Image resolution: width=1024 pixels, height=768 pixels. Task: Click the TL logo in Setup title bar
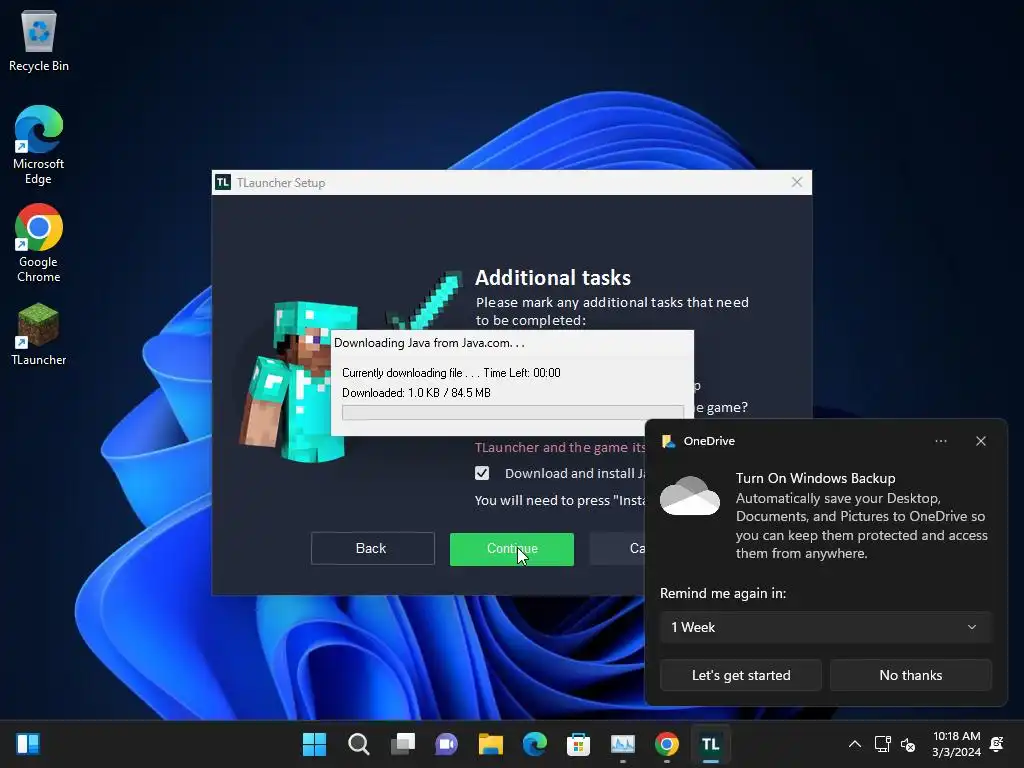point(223,182)
